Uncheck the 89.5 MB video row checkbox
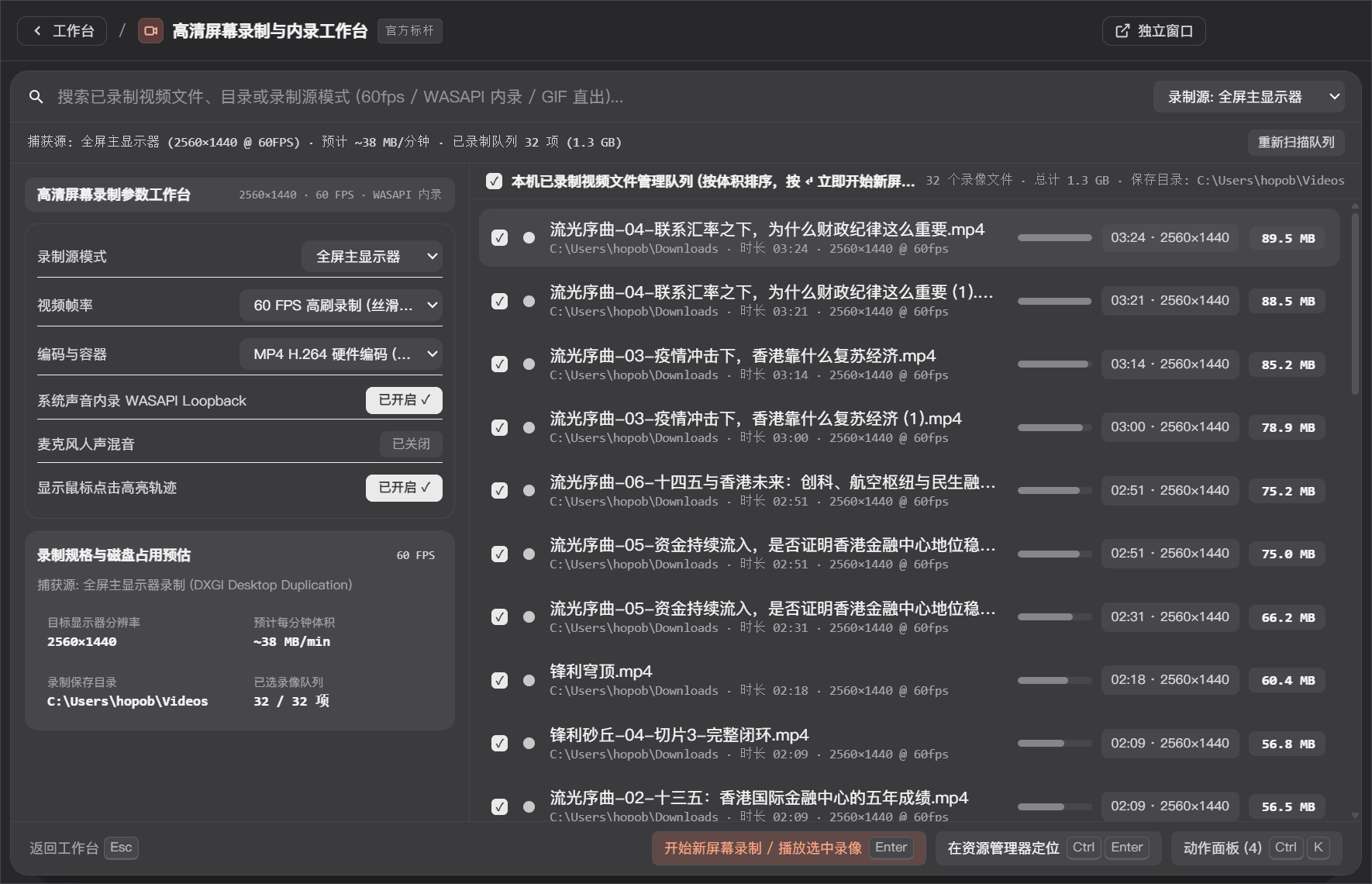Image resolution: width=1372 pixels, height=884 pixels. click(x=500, y=237)
